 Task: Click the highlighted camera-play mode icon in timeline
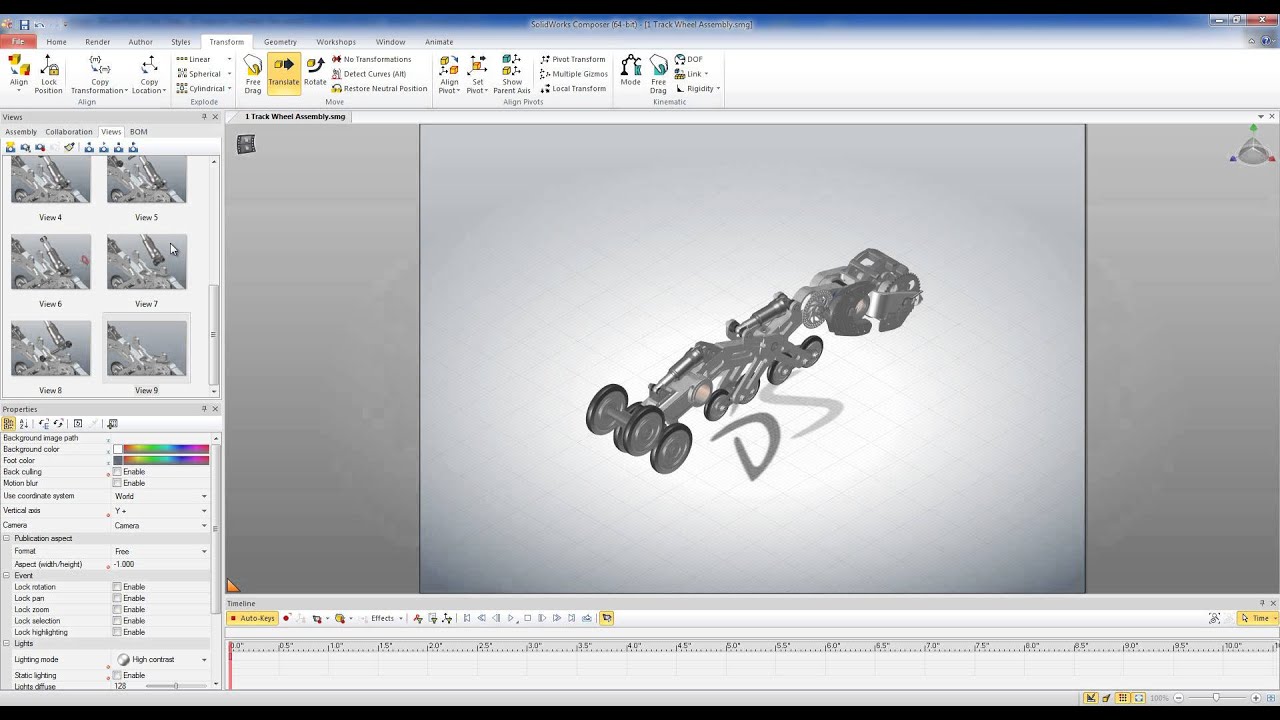click(607, 618)
